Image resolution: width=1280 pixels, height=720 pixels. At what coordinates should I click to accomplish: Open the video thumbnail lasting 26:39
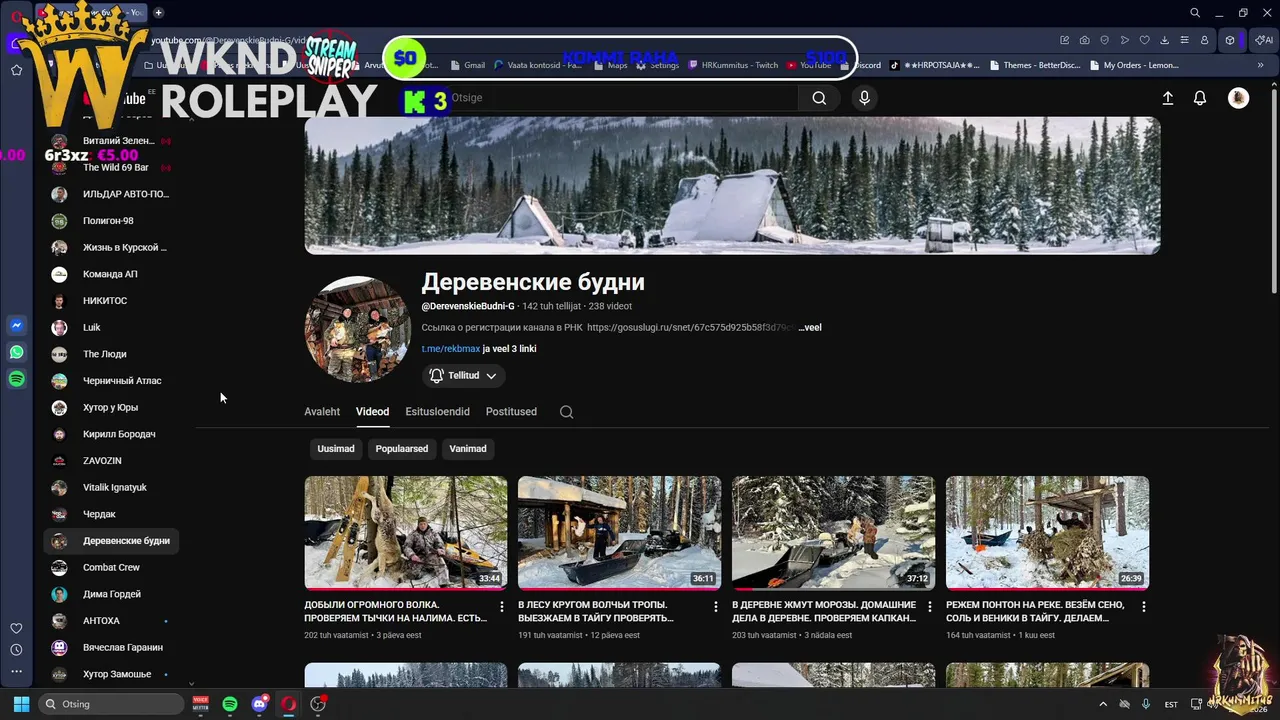point(1047,532)
